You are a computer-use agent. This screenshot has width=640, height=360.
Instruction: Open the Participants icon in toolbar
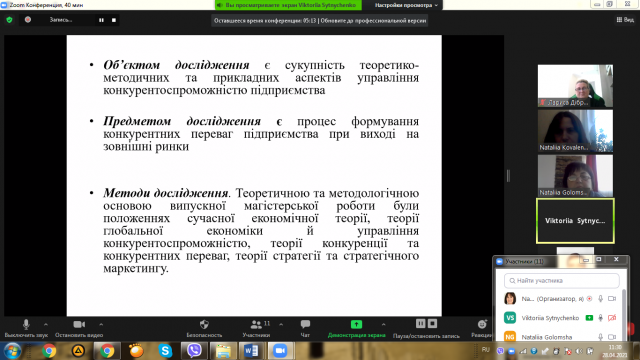[256, 324]
